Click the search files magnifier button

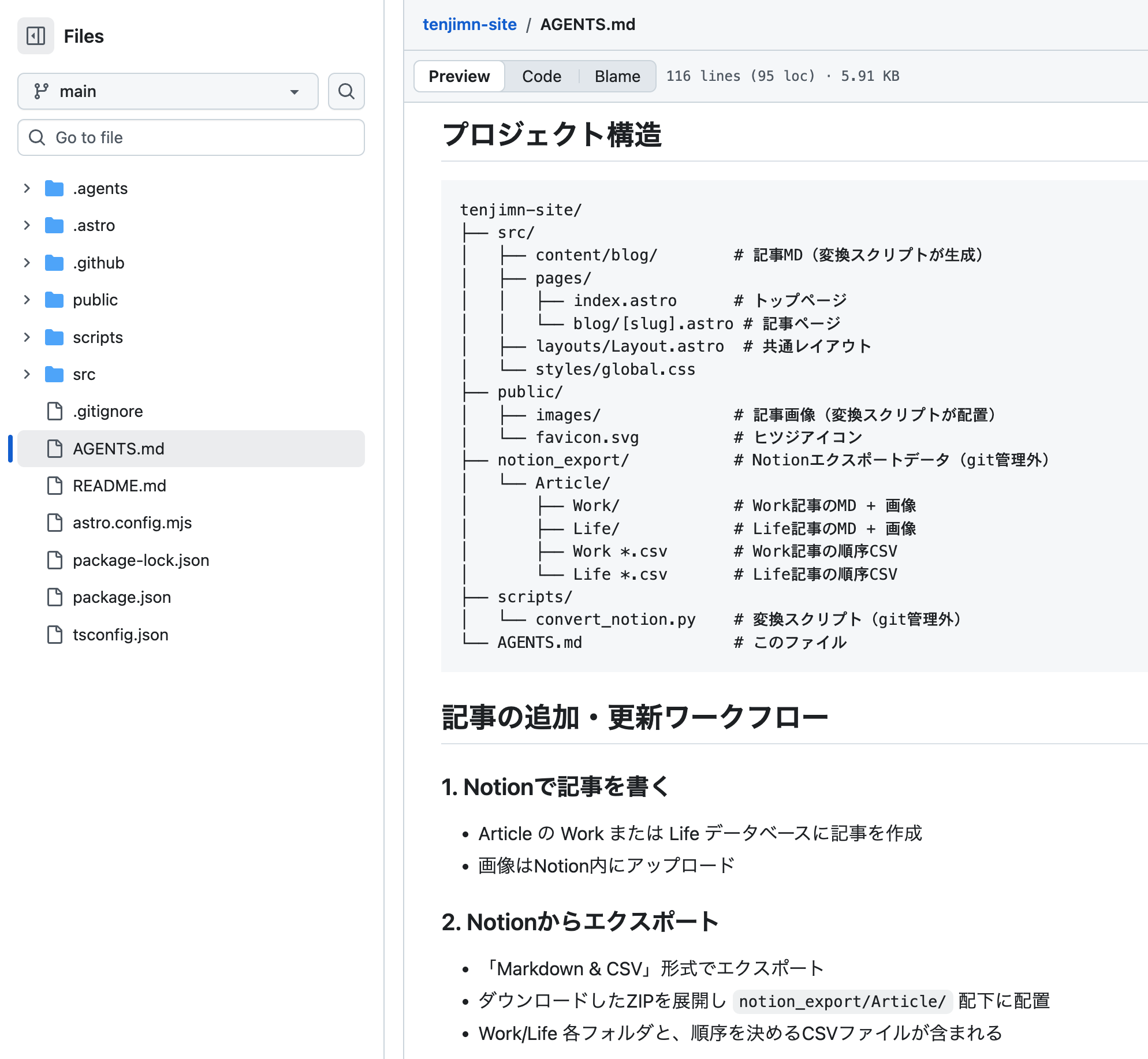point(346,91)
